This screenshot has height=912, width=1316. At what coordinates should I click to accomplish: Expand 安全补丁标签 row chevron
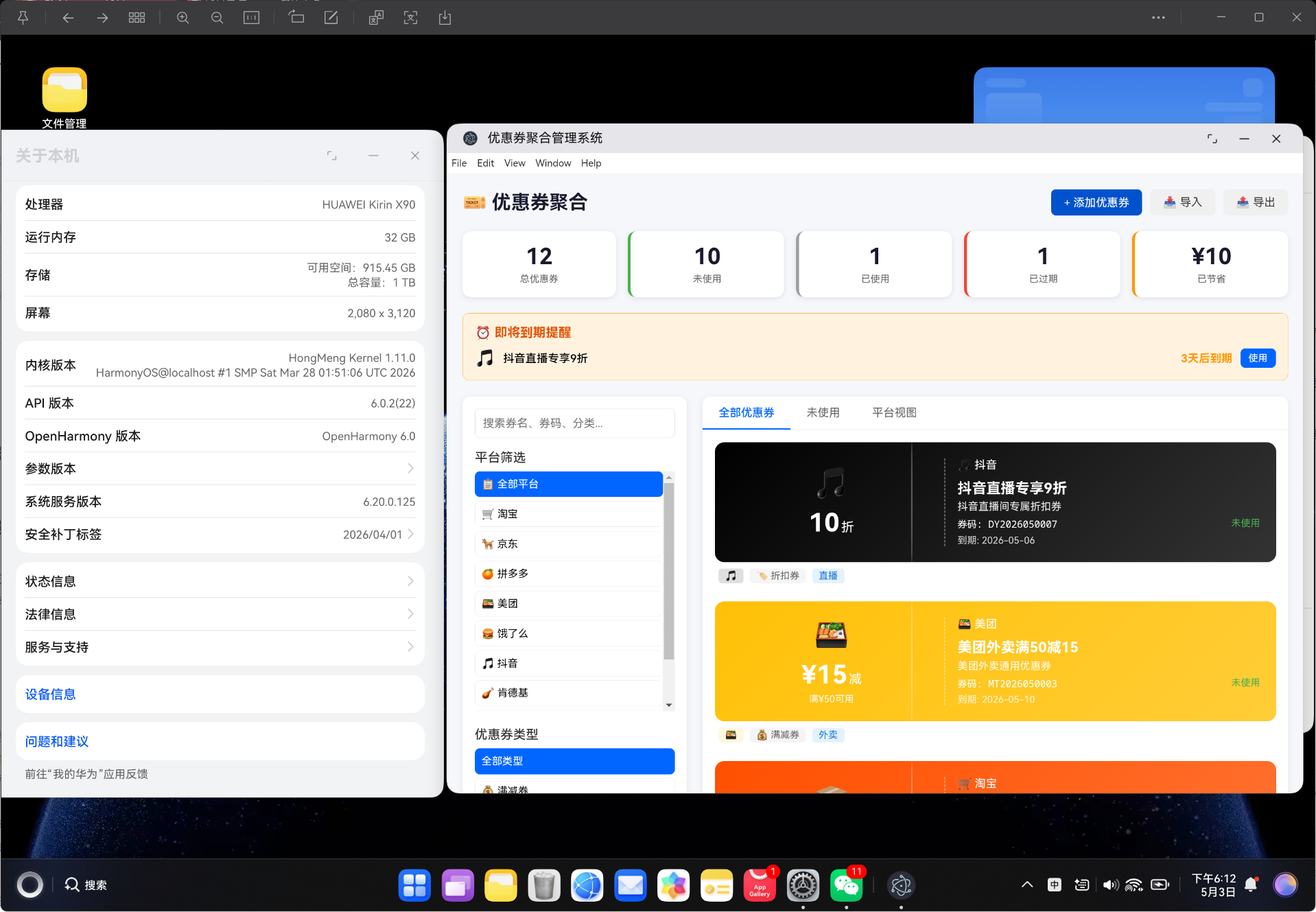[x=411, y=534]
